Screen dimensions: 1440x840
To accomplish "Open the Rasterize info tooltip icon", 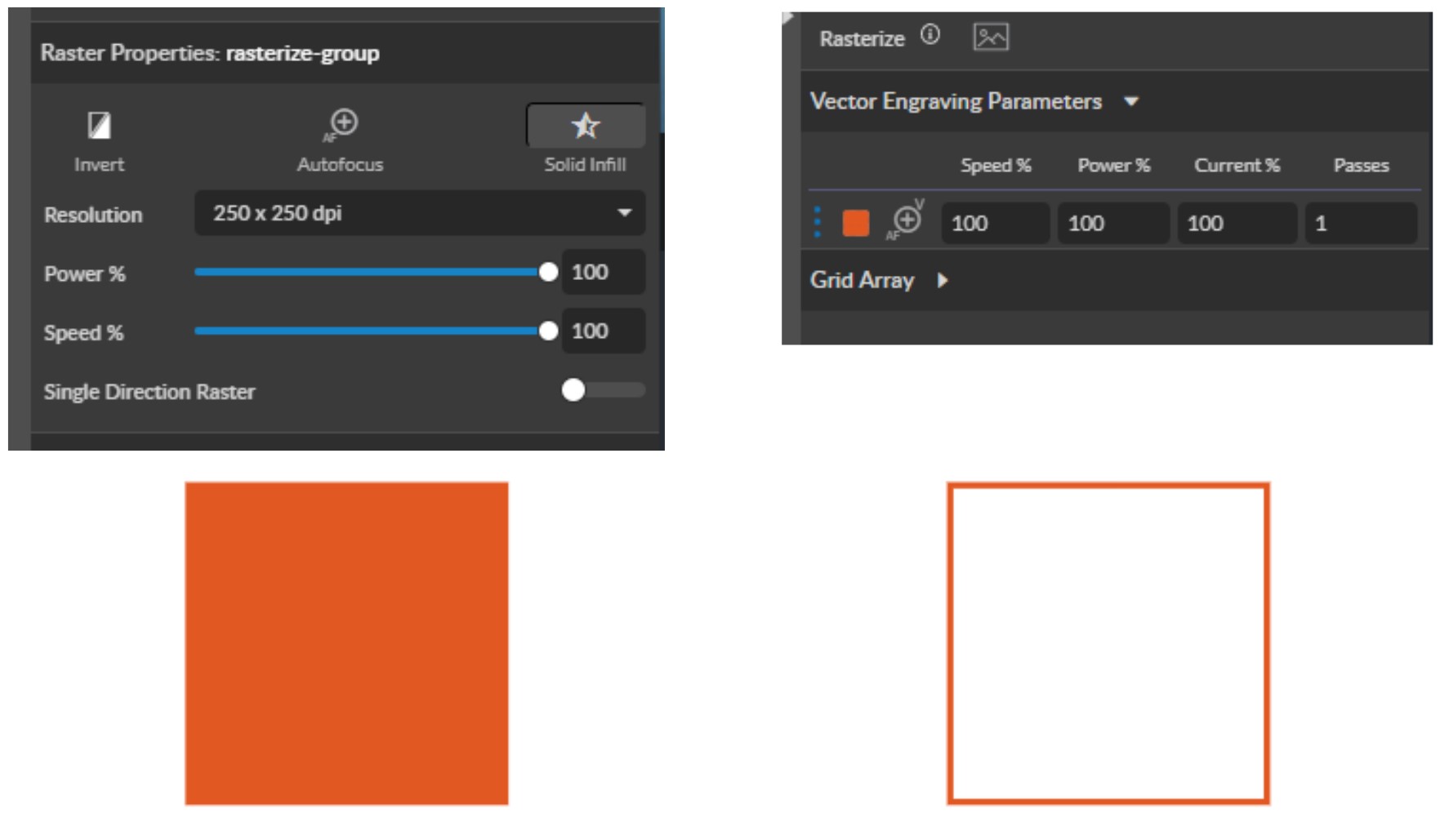I will point(930,35).
